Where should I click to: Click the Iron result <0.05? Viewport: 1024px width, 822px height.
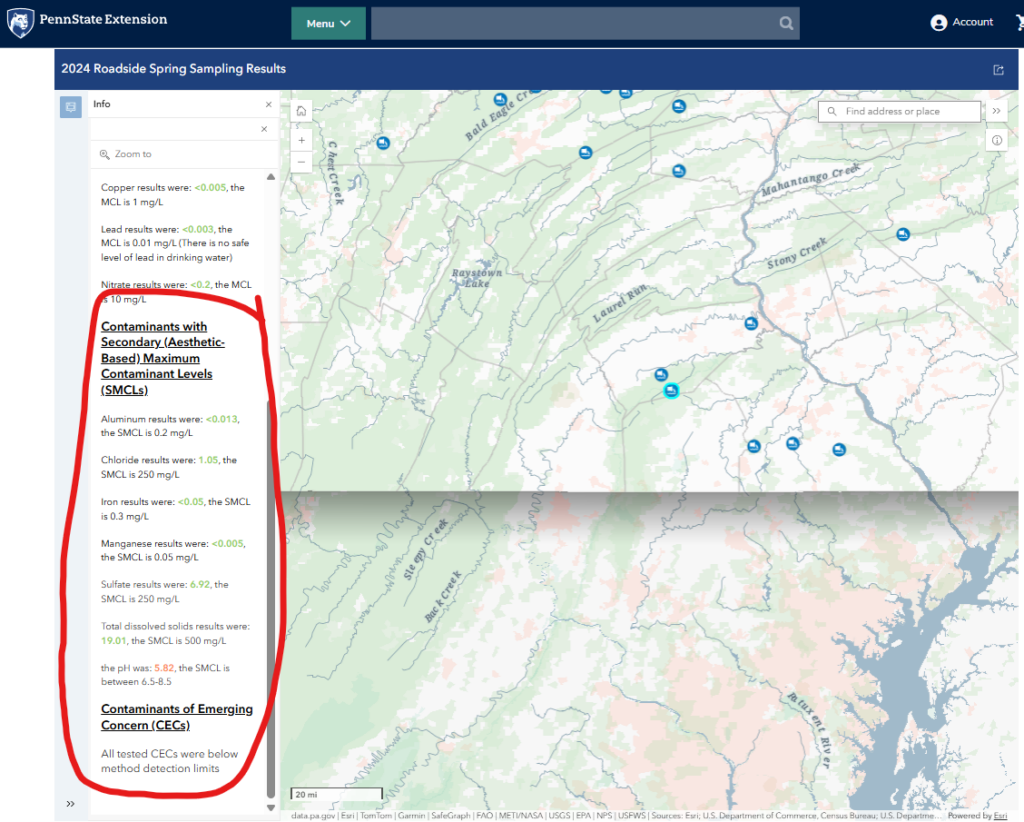tap(191, 501)
